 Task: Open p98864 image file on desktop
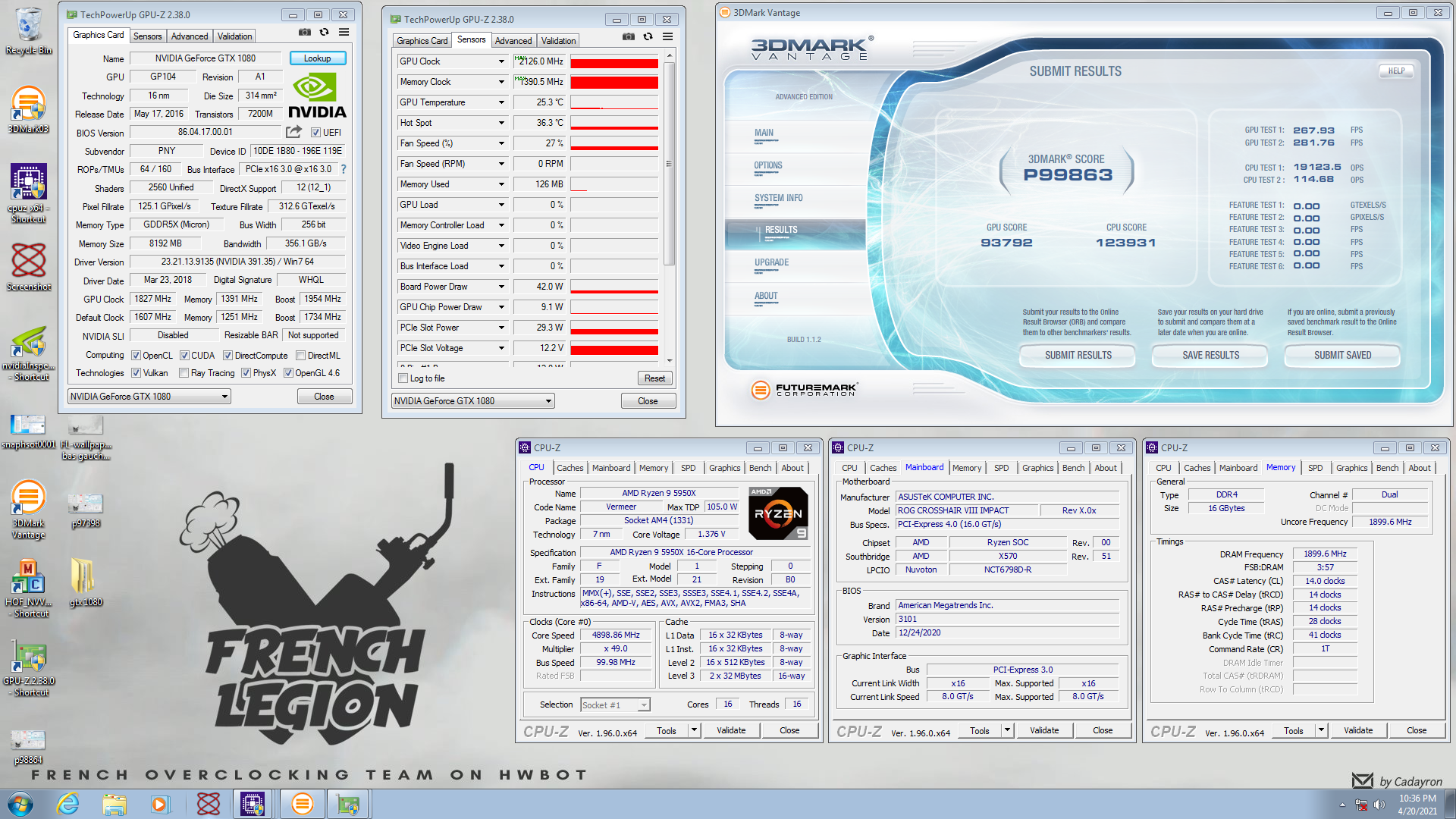click(28, 746)
